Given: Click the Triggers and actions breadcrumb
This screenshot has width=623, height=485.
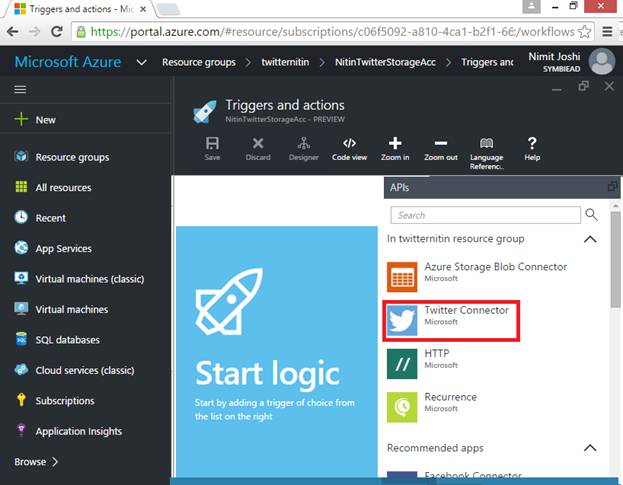Looking at the screenshot, I should [487, 62].
